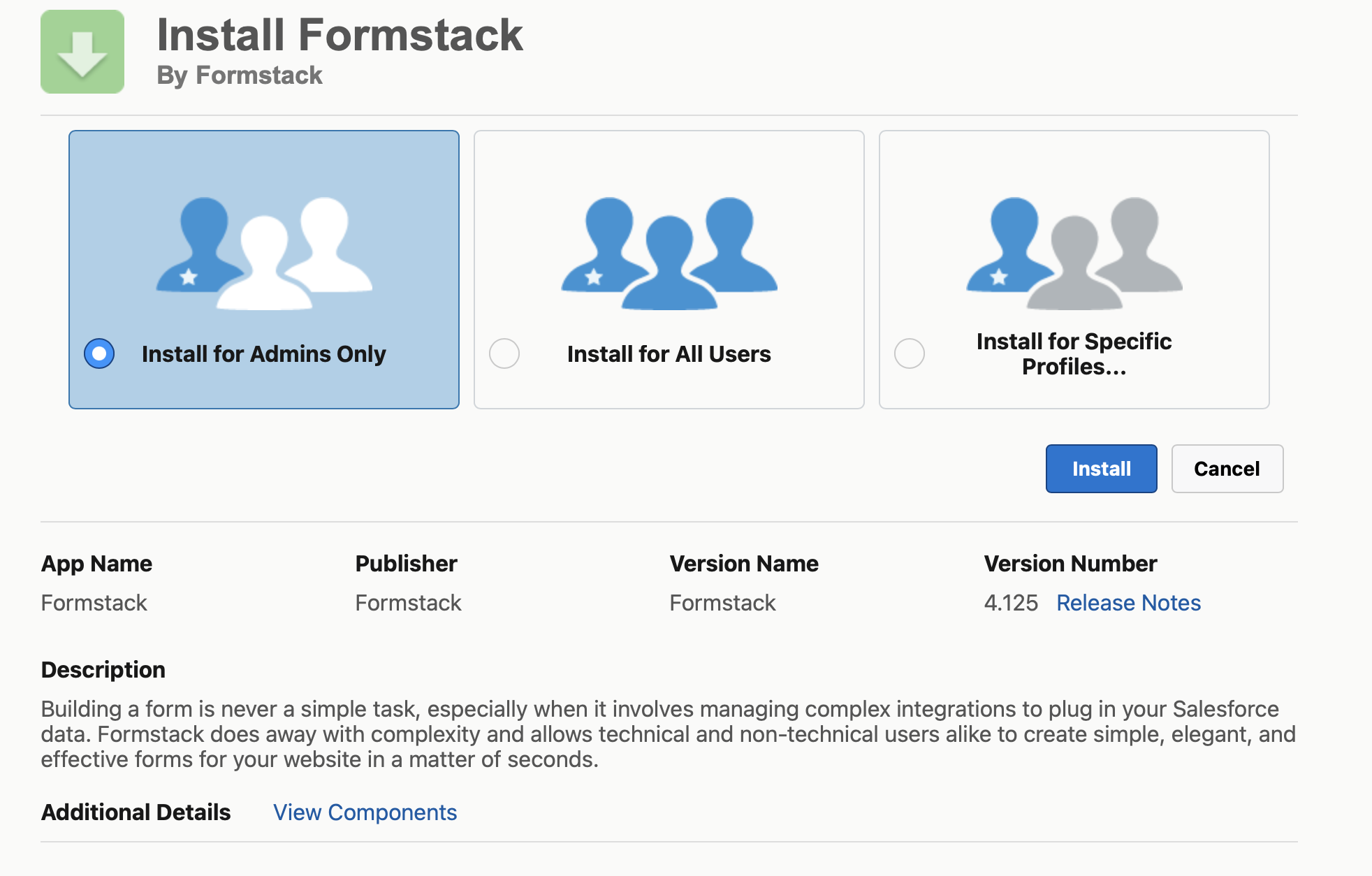Click the Admins Only people icon
The height and width of the screenshot is (876, 1372).
pyautogui.click(x=264, y=253)
